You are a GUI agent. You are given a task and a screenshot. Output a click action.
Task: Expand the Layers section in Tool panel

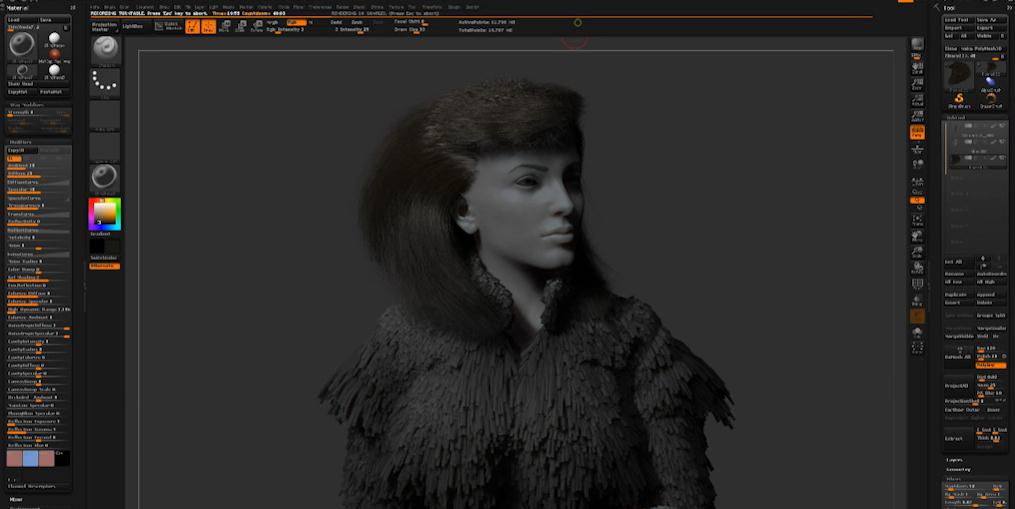tap(955, 459)
